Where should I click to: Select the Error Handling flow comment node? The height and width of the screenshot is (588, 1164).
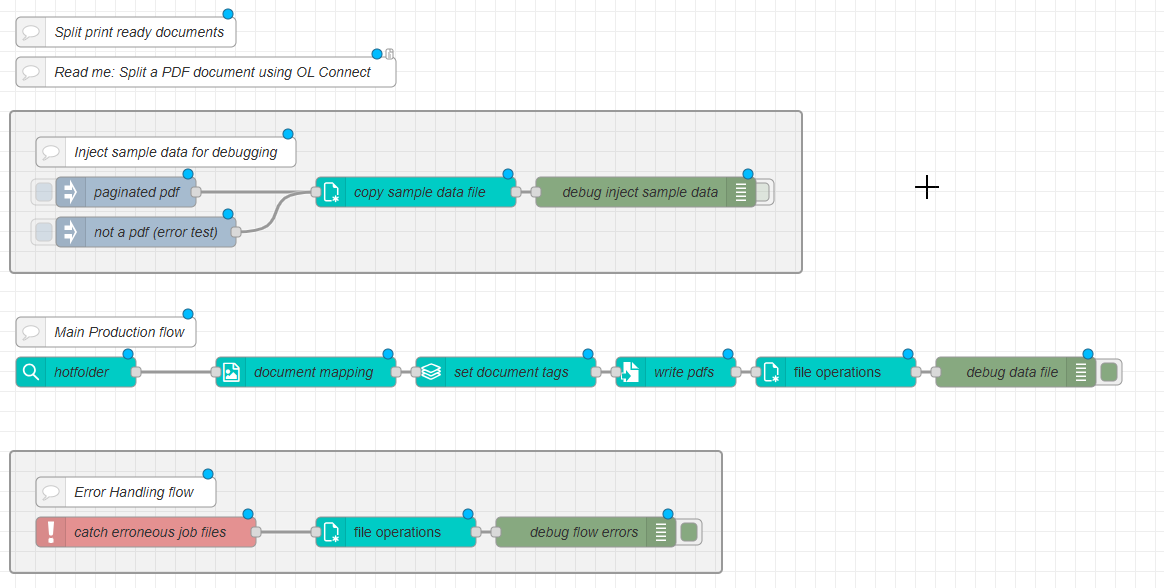[134, 492]
